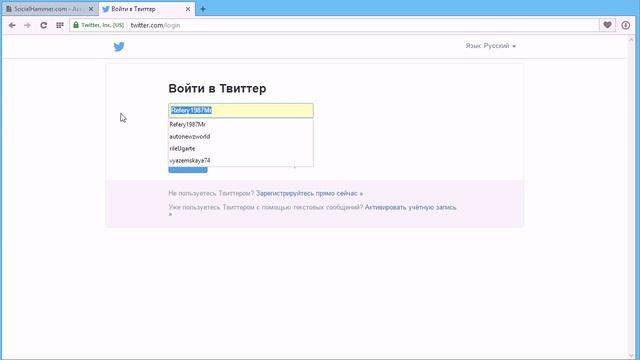Click the username input field

[241, 110]
